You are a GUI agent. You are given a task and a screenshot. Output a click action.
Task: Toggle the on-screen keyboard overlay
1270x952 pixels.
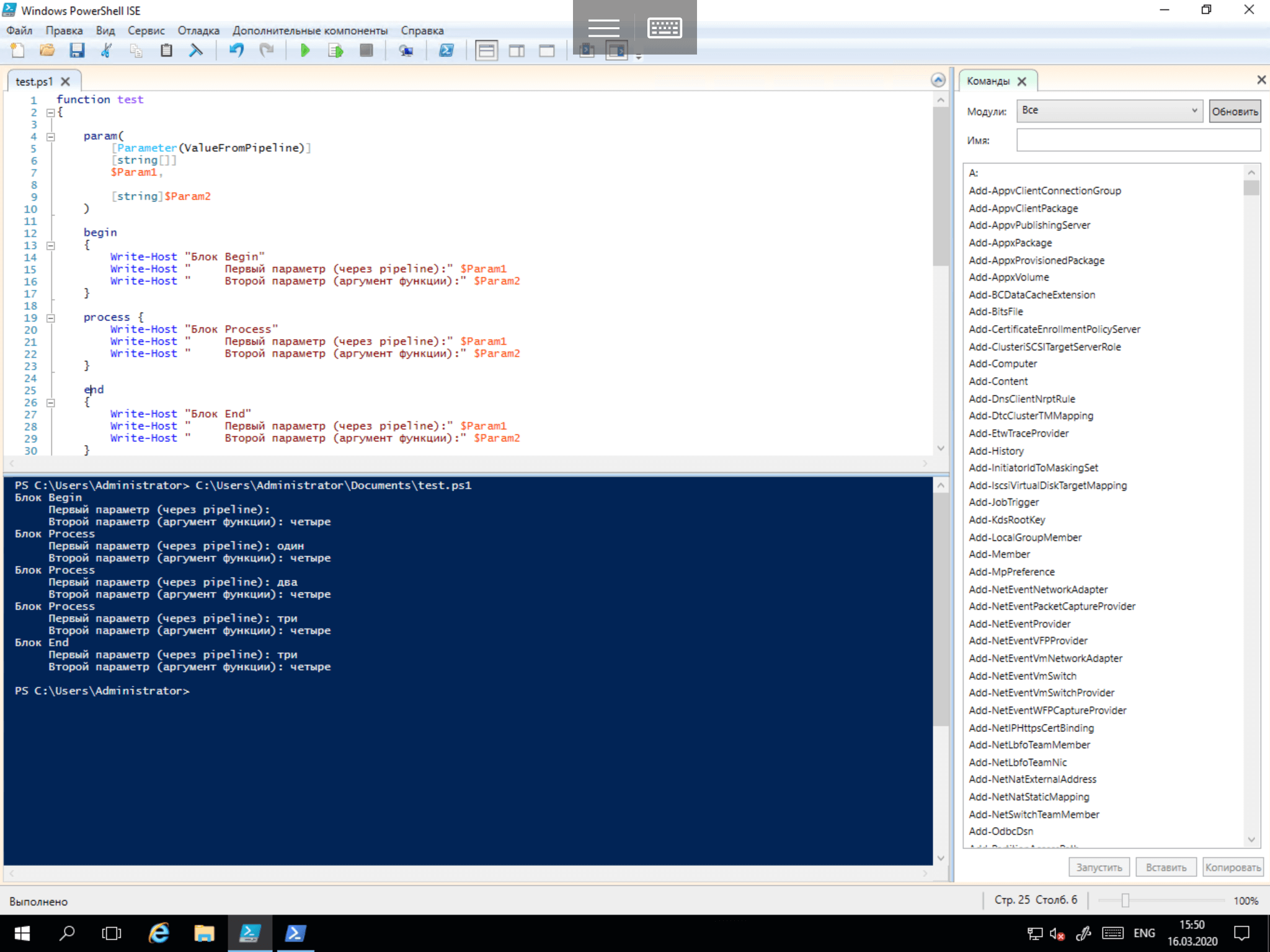[x=665, y=27]
